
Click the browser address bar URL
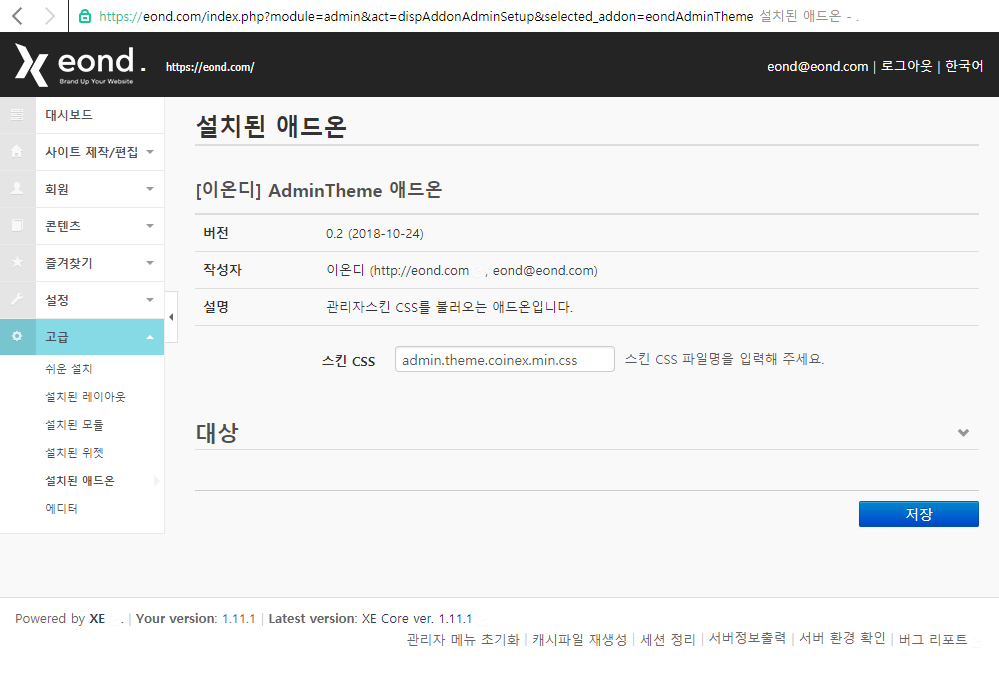(x=426, y=17)
